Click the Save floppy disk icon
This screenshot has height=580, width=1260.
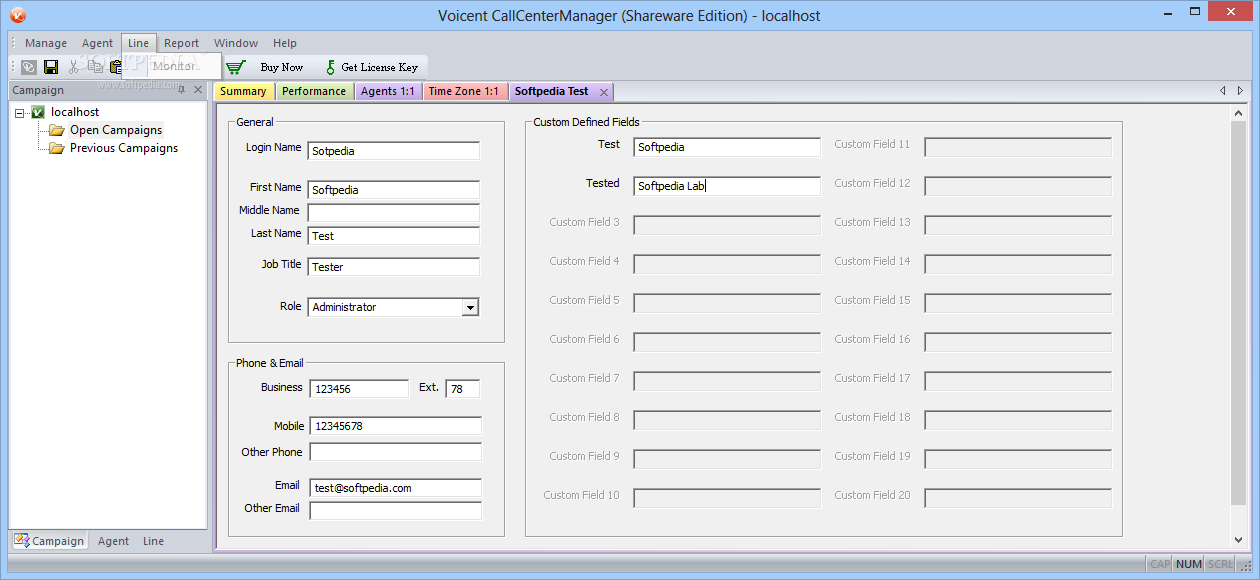tap(51, 67)
